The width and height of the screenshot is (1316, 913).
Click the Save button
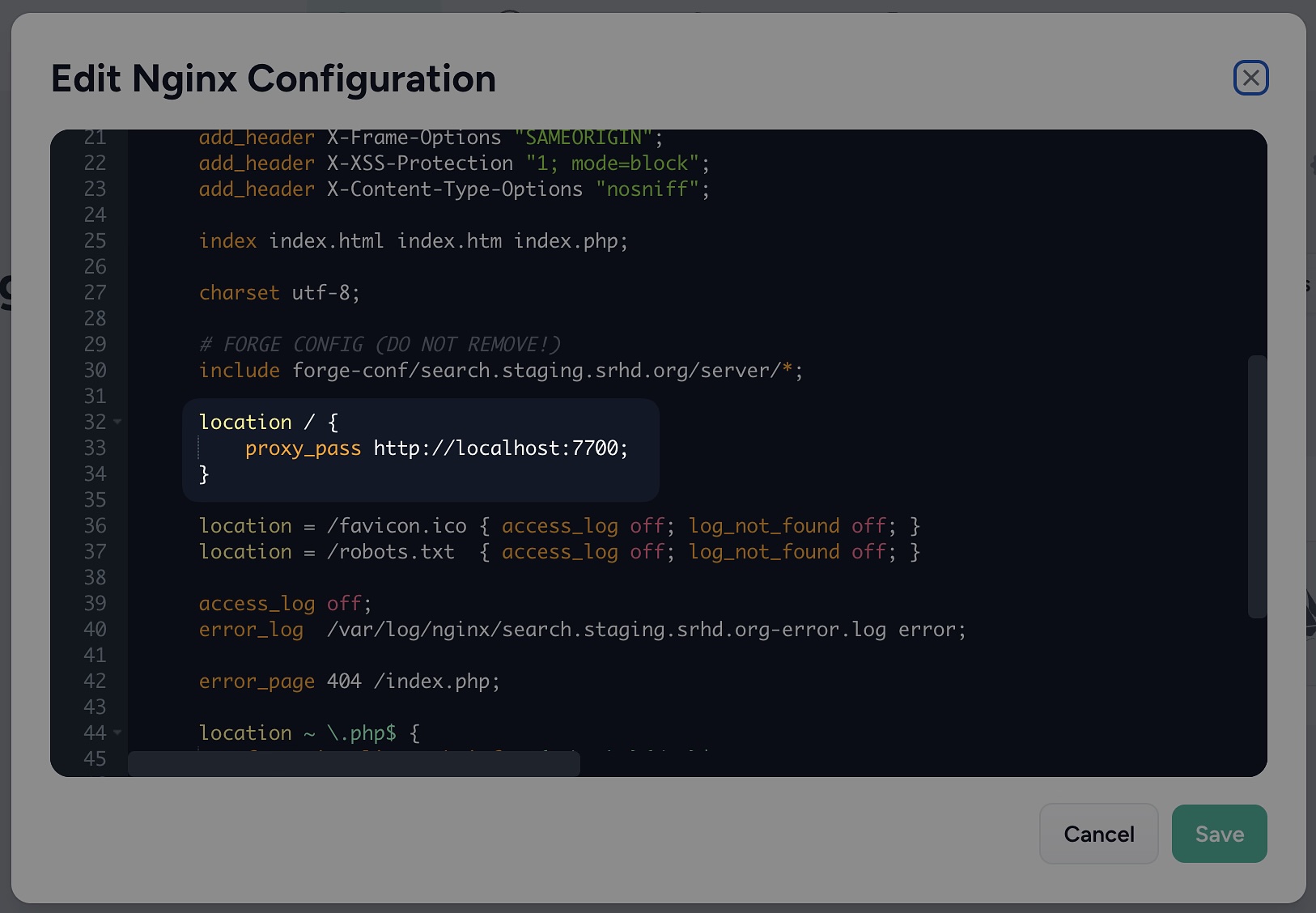pos(1219,834)
